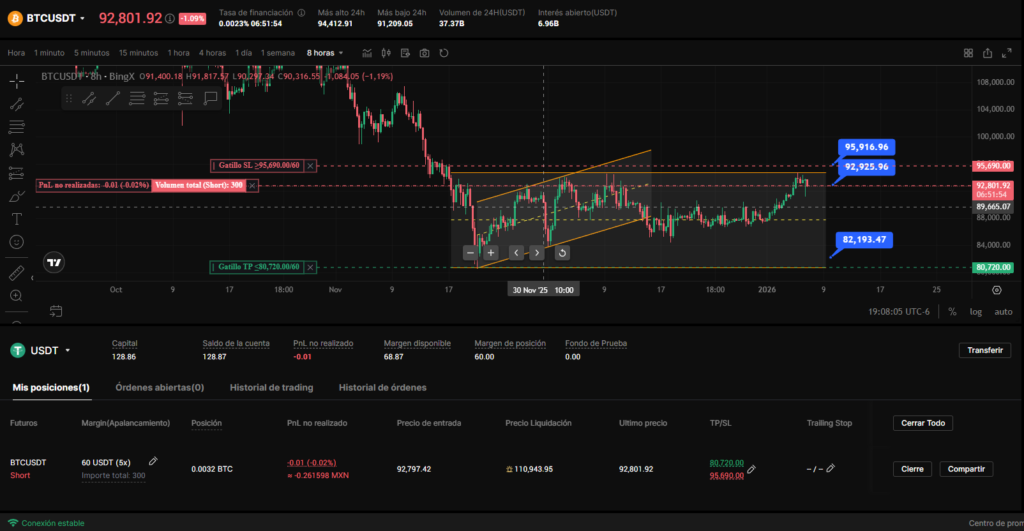Image resolution: width=1024 pixels, height=531 pixels.
Task: Edit TP/SL with the pencil icon
Action: click(751, 469)
